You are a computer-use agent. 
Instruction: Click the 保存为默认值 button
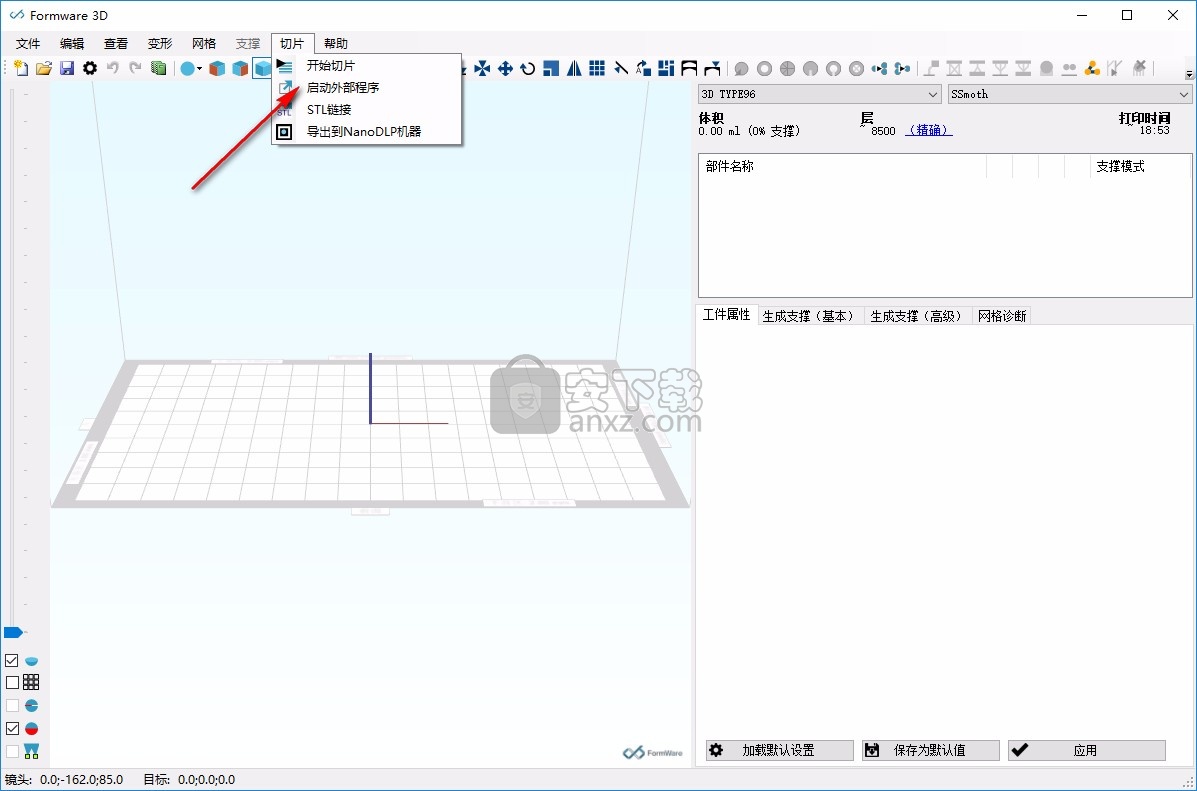931,751
